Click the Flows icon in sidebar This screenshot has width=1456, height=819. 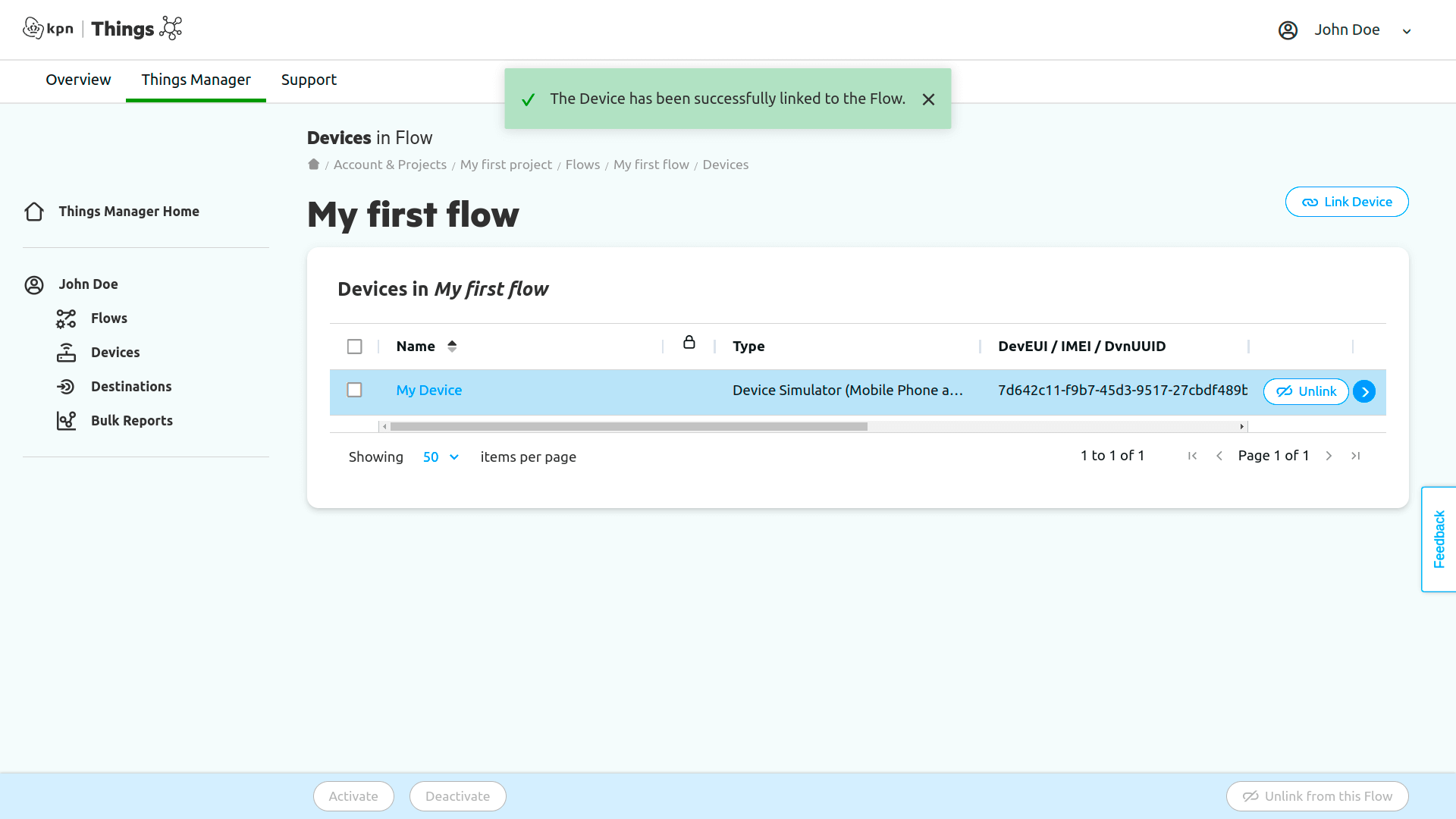coord(66,318)
